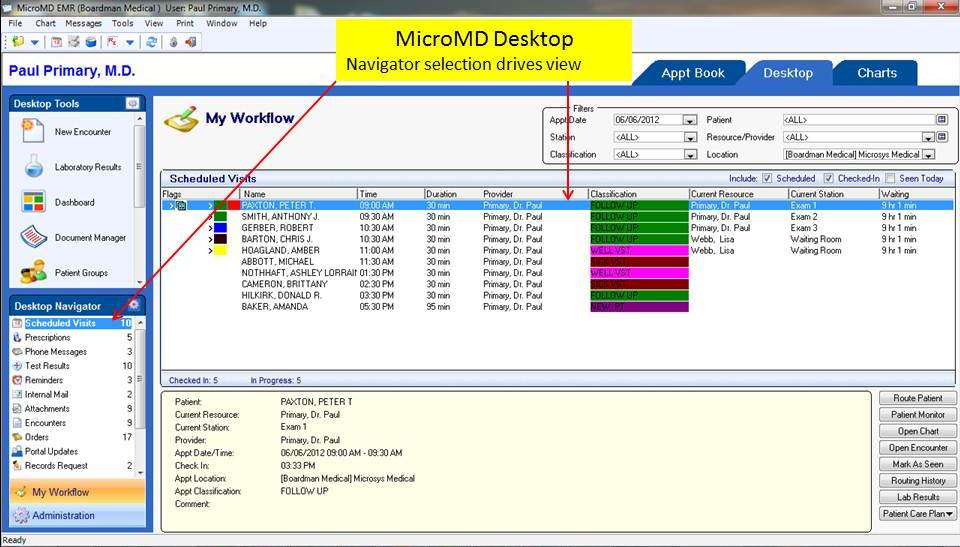
Task: Click the Desktop Navigator gear icon
Action: (x=133, y=305)
